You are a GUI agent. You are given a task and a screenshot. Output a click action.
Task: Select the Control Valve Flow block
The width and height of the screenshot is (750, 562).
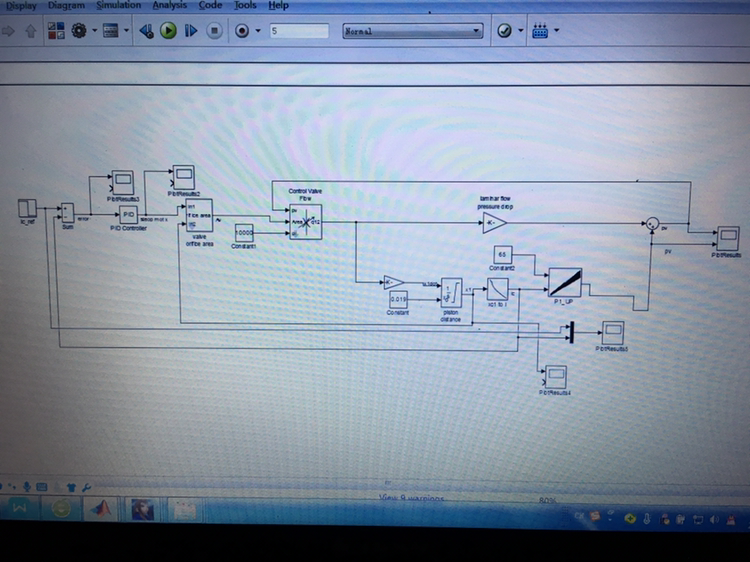click(305, 222)
